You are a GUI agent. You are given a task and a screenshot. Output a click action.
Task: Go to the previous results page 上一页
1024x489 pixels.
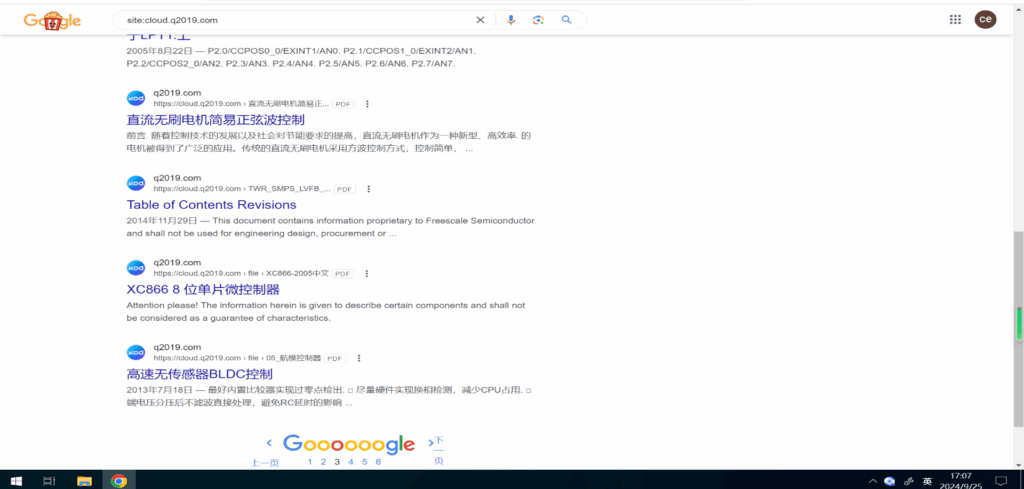266,462
